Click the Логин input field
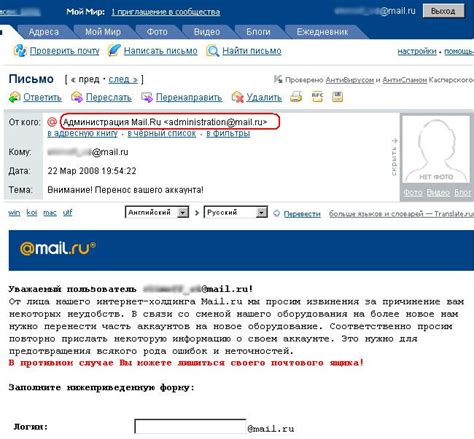This screenshot has height=439, width=474. coord(190,426)
